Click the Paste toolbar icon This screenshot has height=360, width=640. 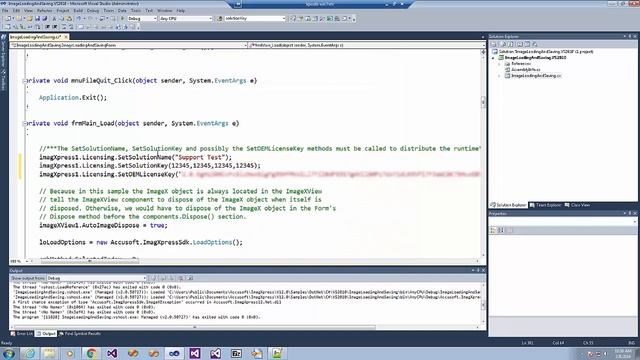tap(69, 18)
